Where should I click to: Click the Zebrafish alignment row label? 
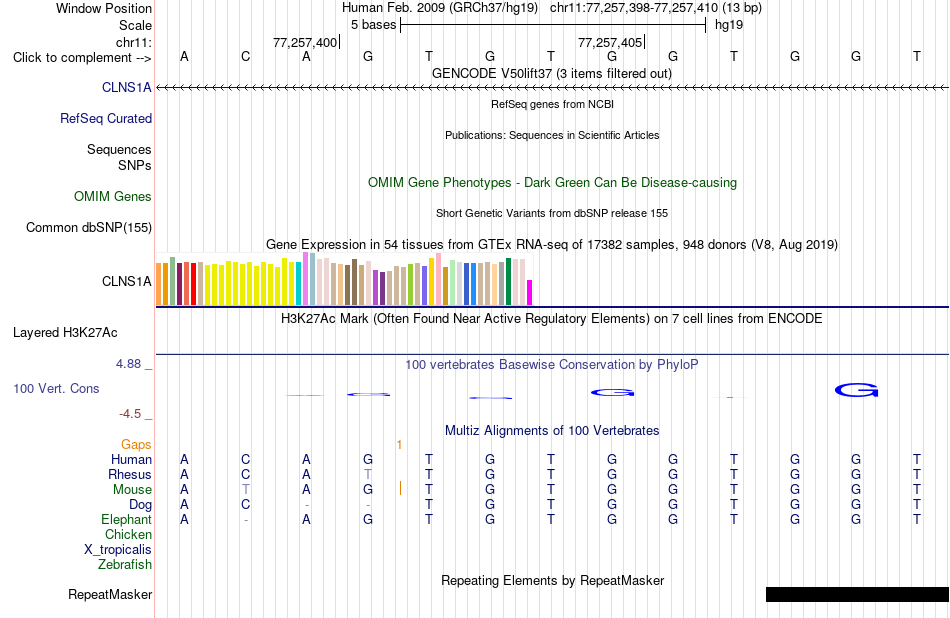125,565
